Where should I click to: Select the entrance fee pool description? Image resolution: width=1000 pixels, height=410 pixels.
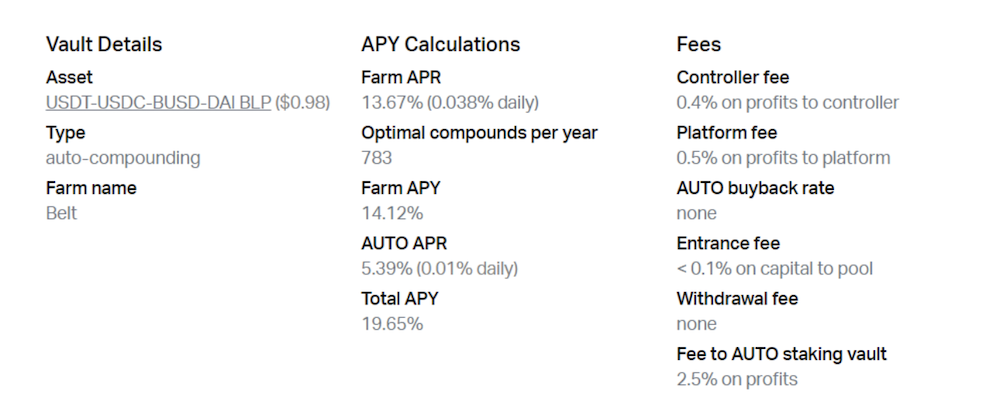click(x=774, y=268)
